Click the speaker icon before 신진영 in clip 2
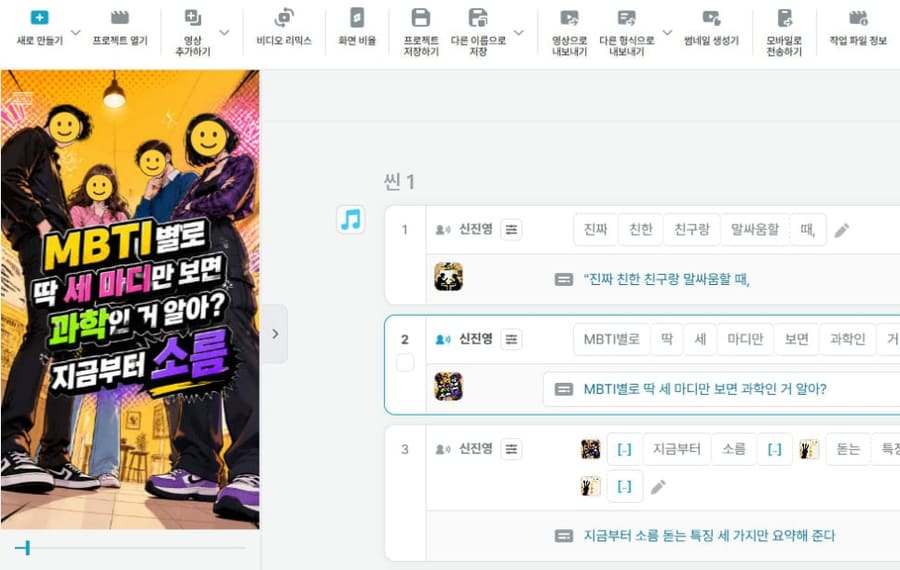 (443, 339)
